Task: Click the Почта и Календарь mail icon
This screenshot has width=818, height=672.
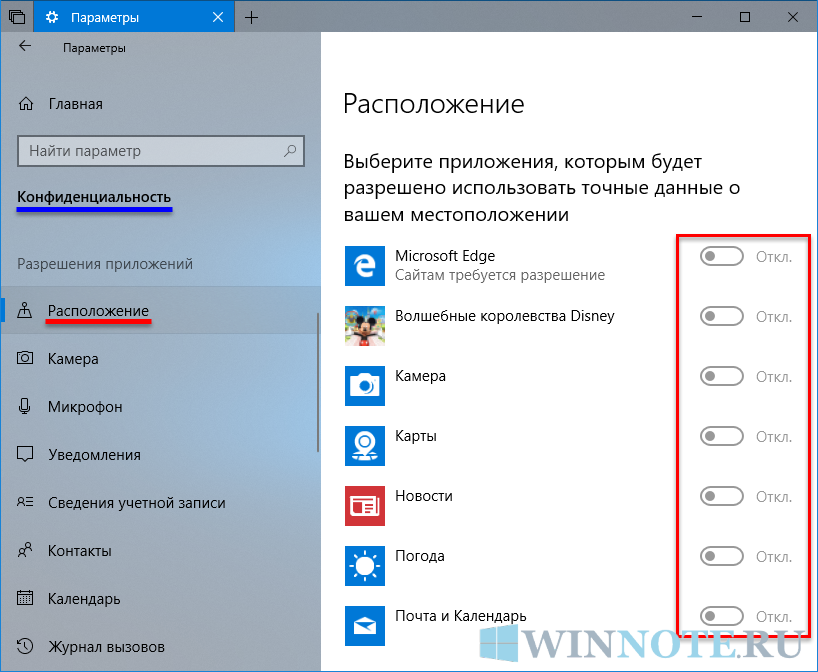Action: (x=365, y=626)
